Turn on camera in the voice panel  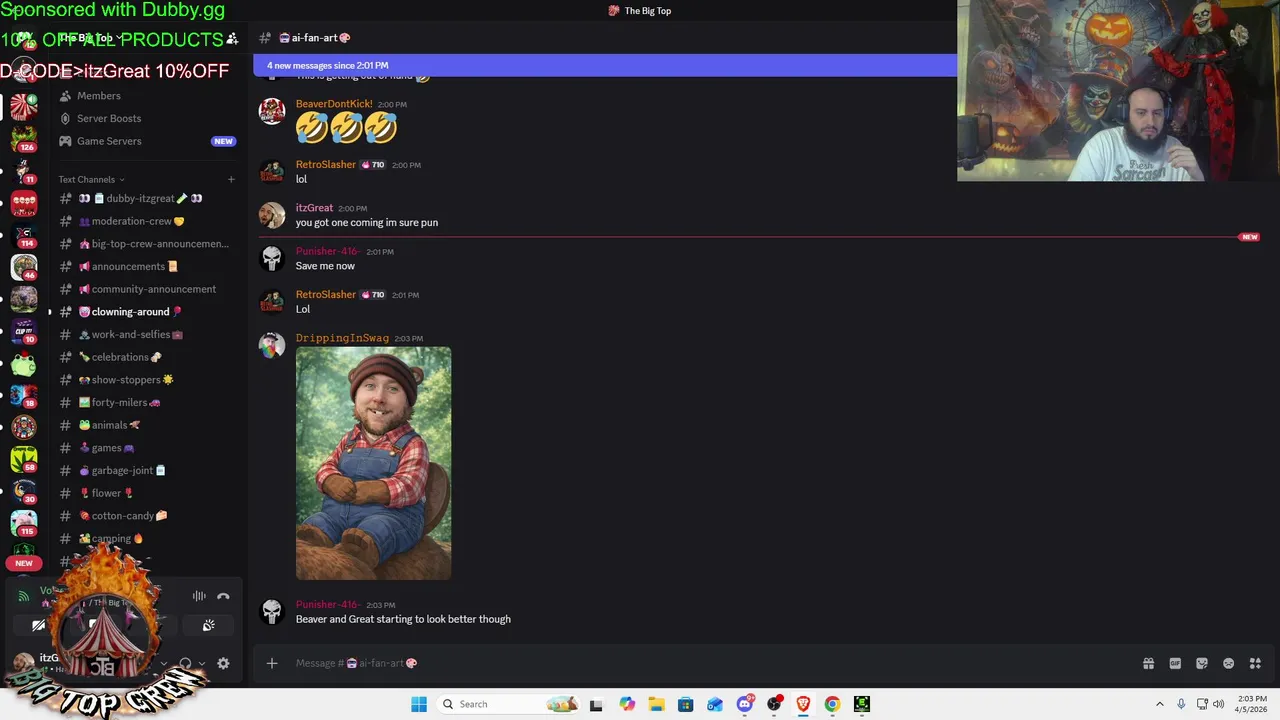coord(38,625)
